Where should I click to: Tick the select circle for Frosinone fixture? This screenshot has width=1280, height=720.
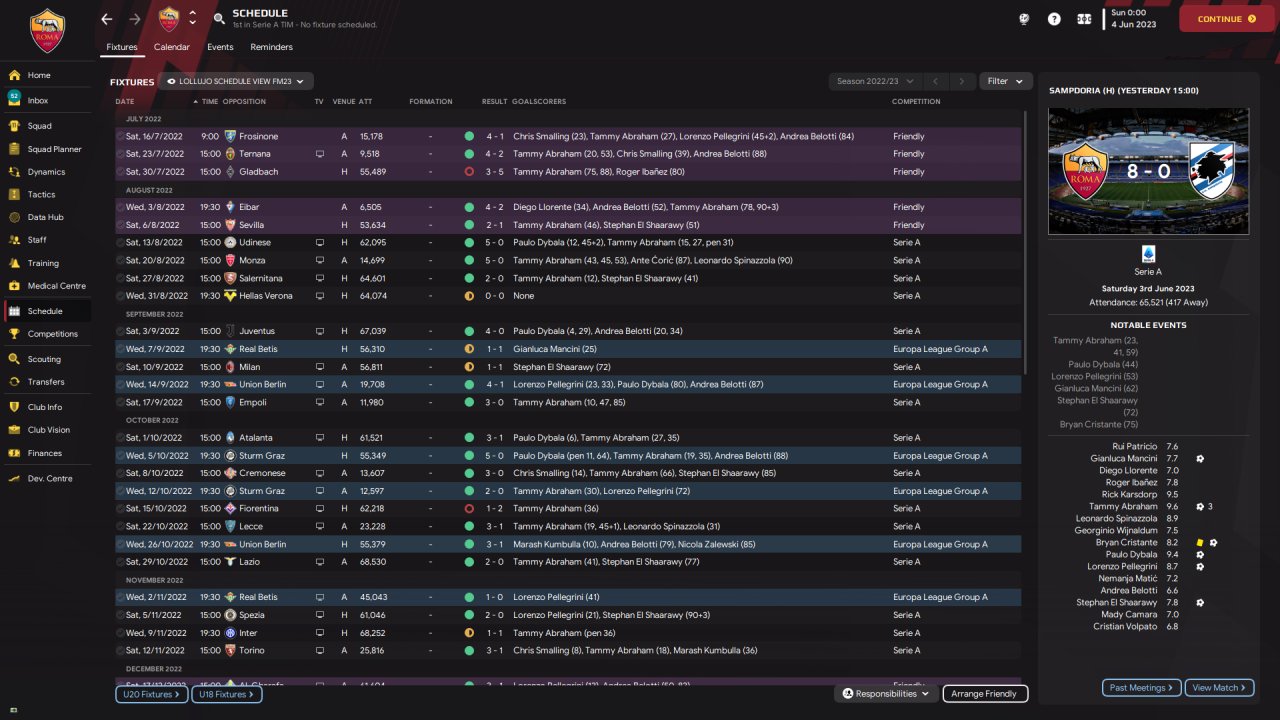click(x=120, y=136)
